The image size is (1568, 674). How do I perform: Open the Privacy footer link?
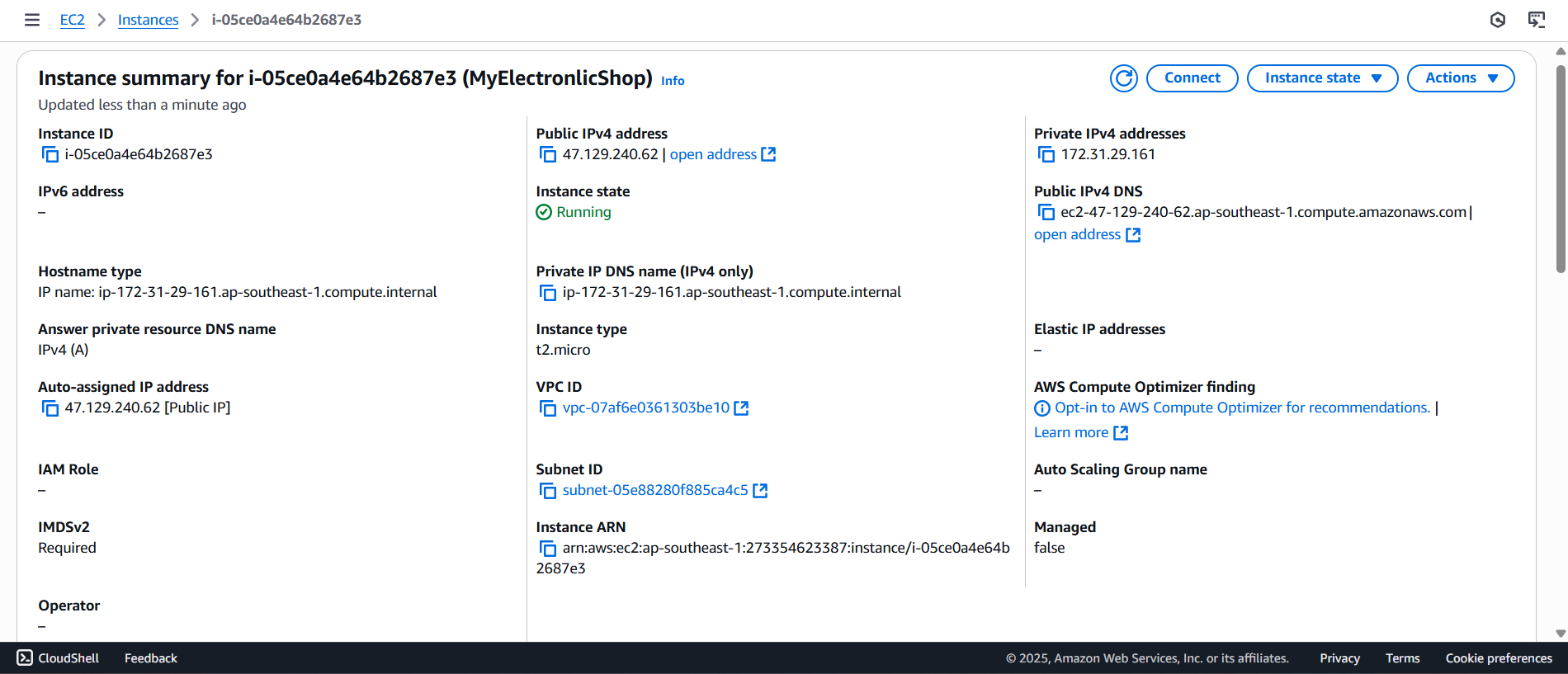[1339, 658]
